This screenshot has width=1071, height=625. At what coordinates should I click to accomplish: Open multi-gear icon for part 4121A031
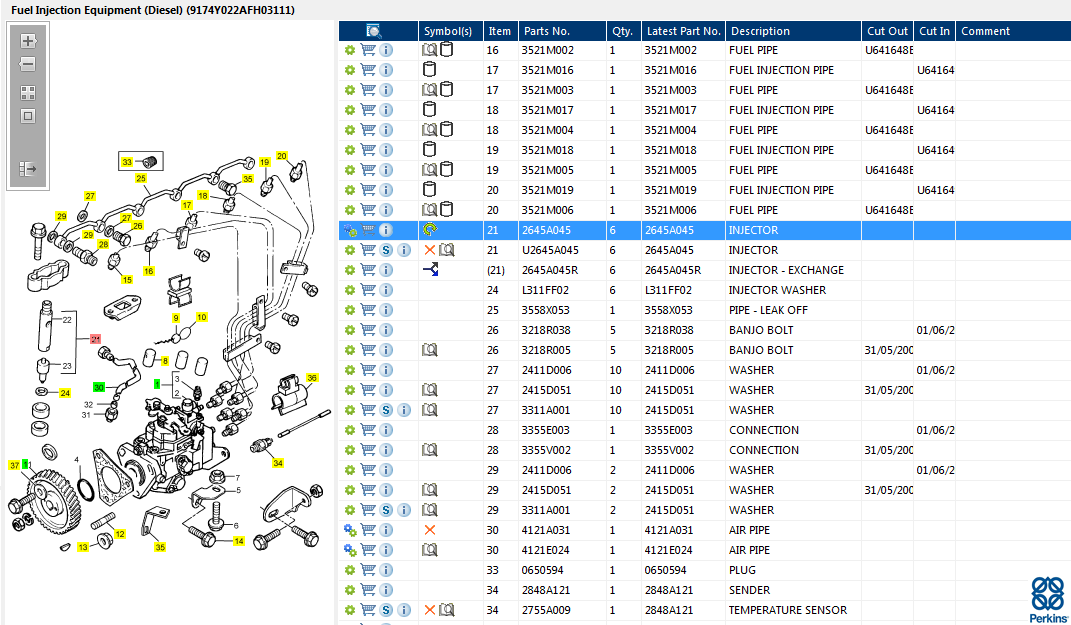[350, 530]
